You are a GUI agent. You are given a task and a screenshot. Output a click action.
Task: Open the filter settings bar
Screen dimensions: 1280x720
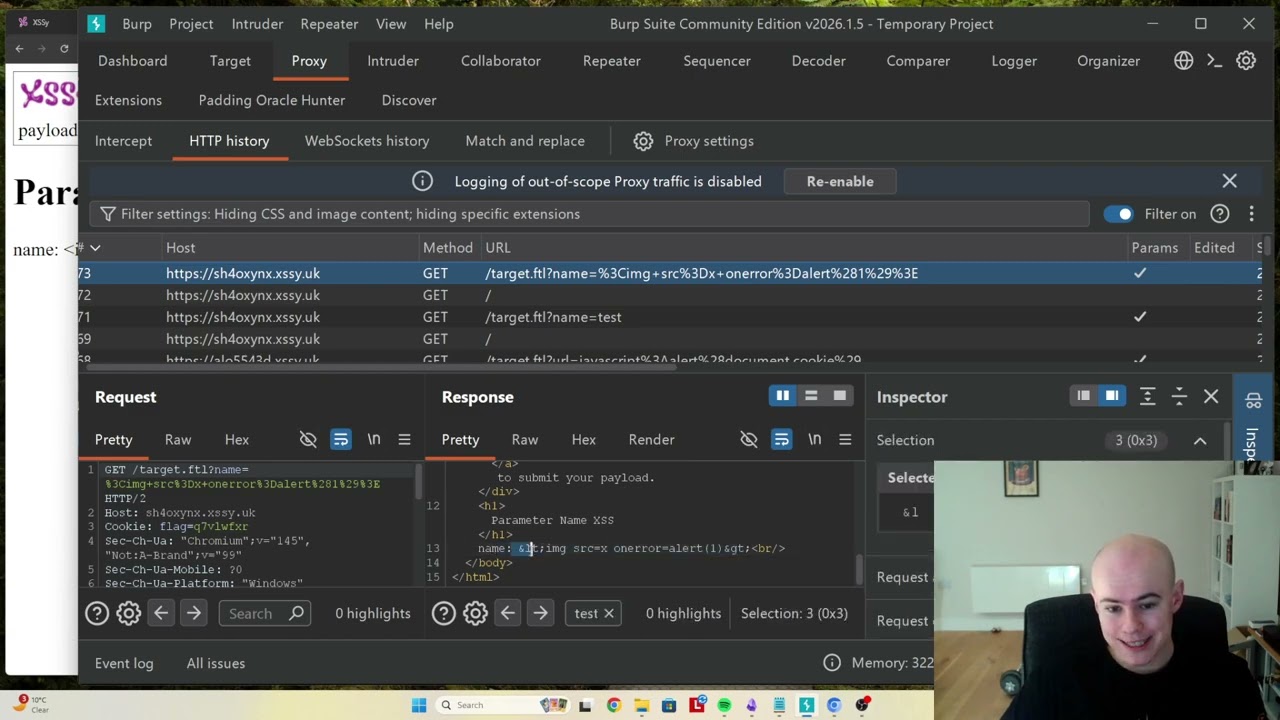point(590,214)
